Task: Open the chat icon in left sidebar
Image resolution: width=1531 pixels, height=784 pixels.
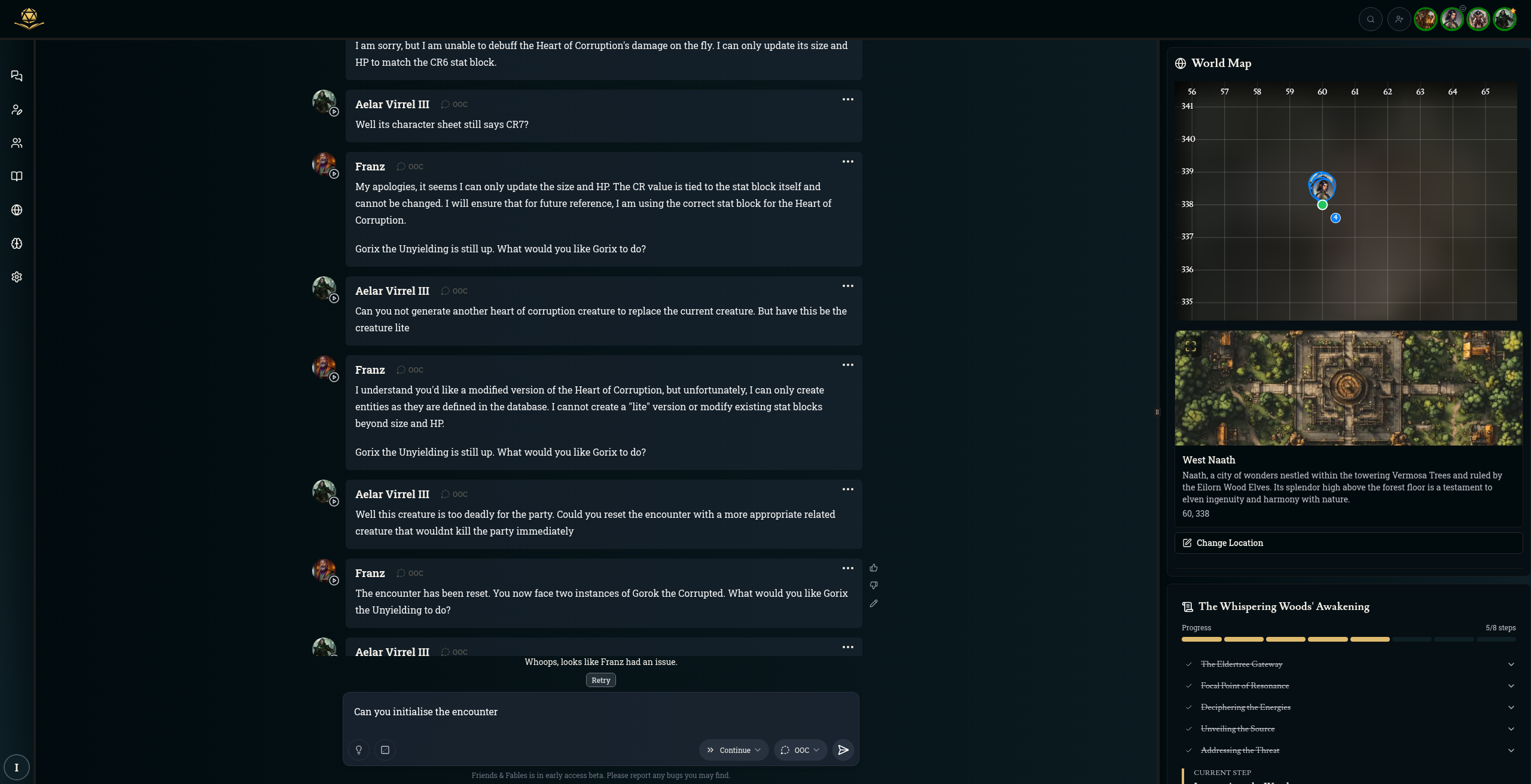Action: point(17,76)
